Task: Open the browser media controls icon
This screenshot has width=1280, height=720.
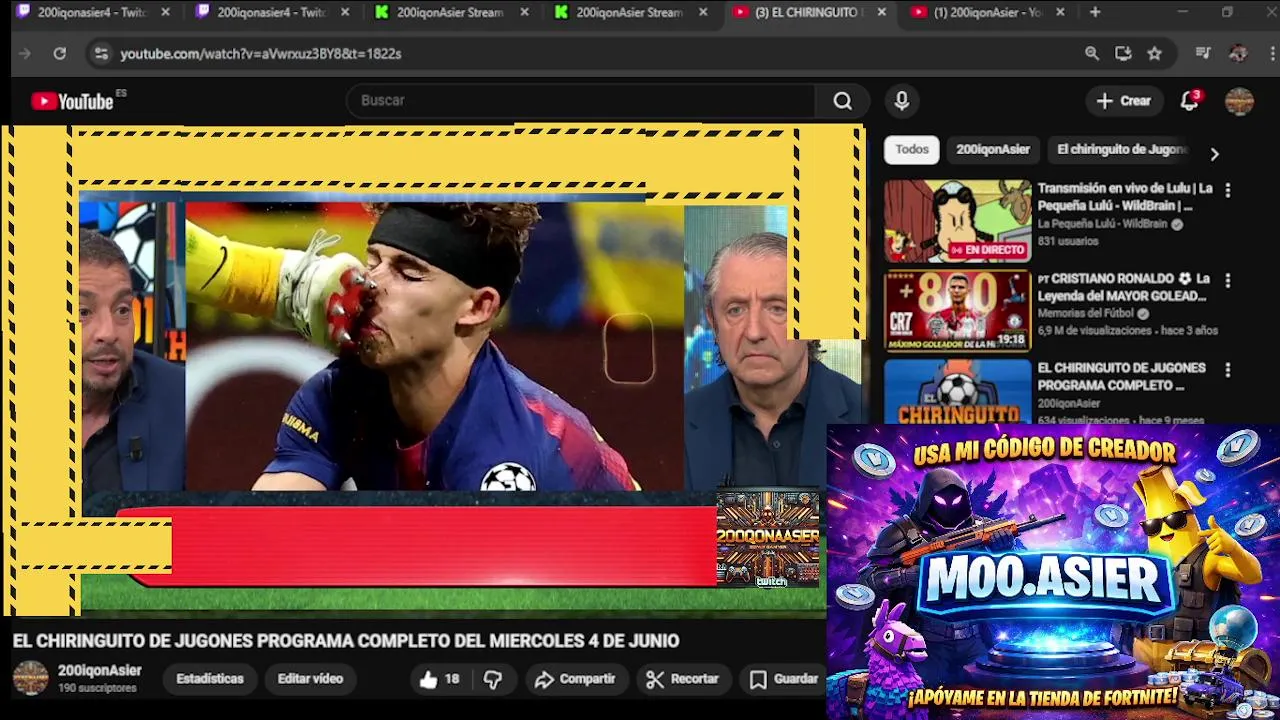Action: [1203, 54]
